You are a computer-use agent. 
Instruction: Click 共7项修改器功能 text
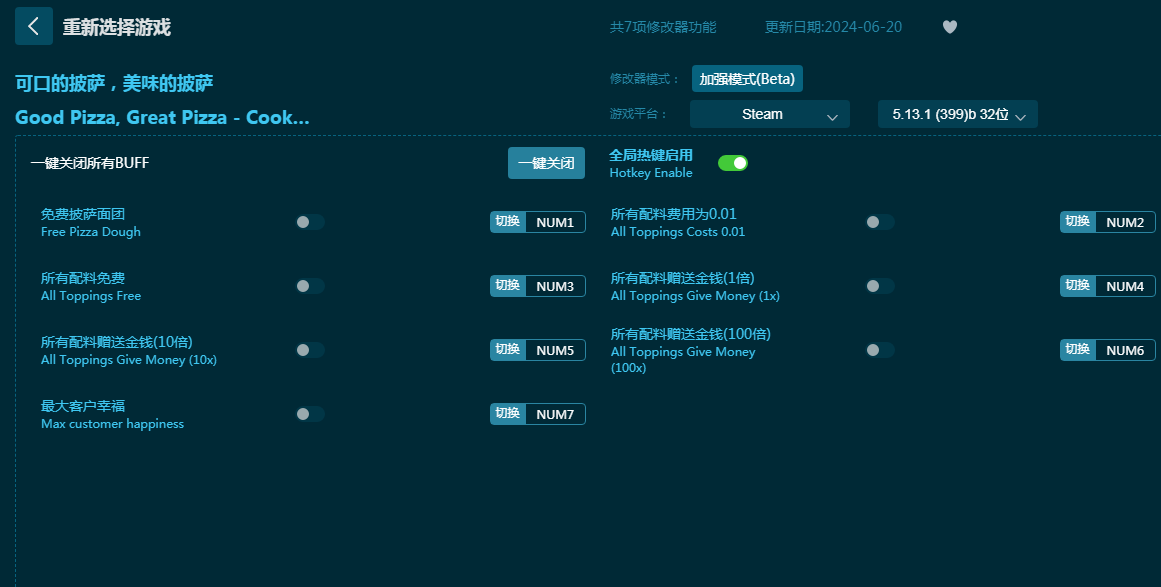[x=663, y=27]
